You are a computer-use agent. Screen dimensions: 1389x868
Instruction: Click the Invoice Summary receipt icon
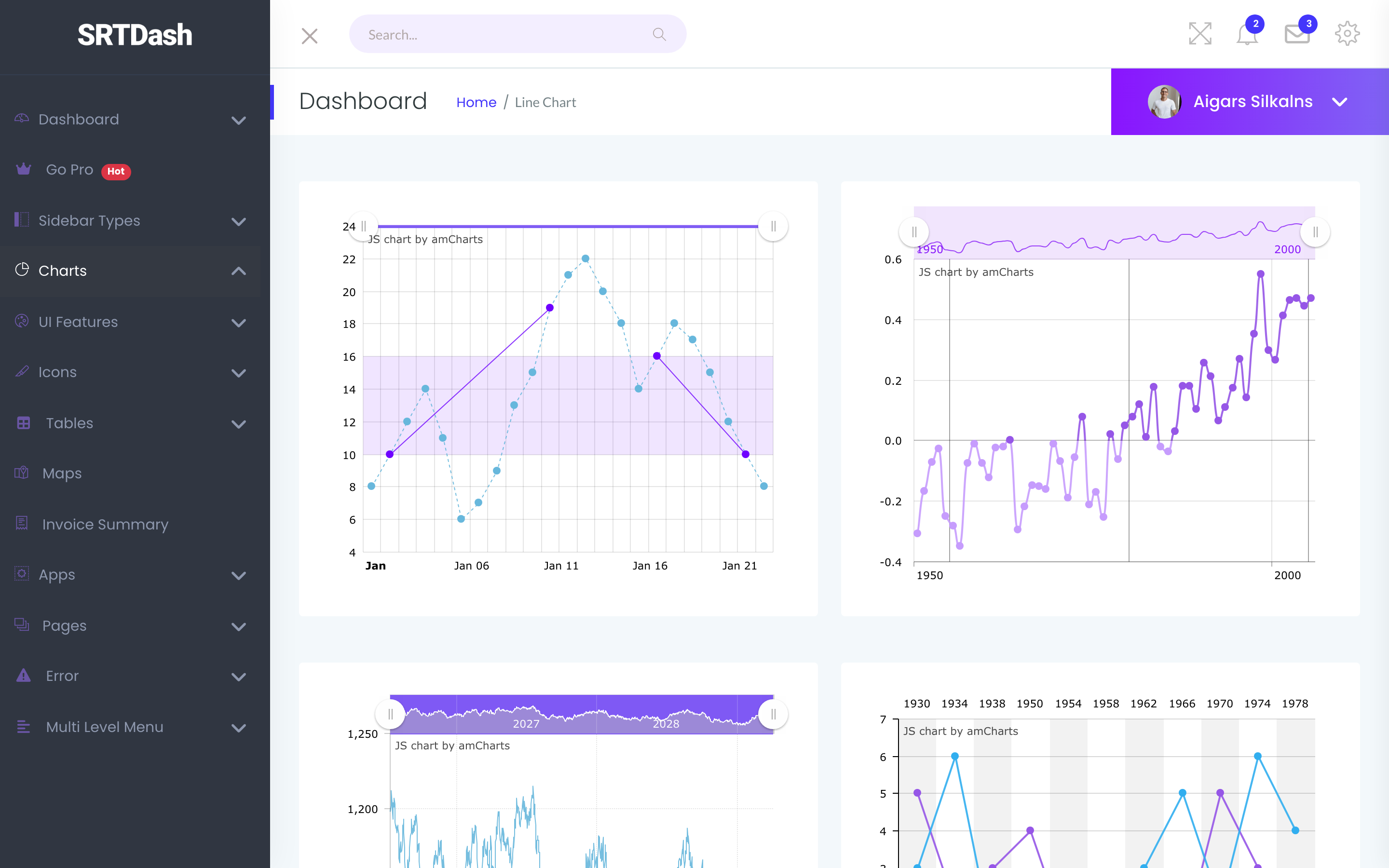pos(21,523)
